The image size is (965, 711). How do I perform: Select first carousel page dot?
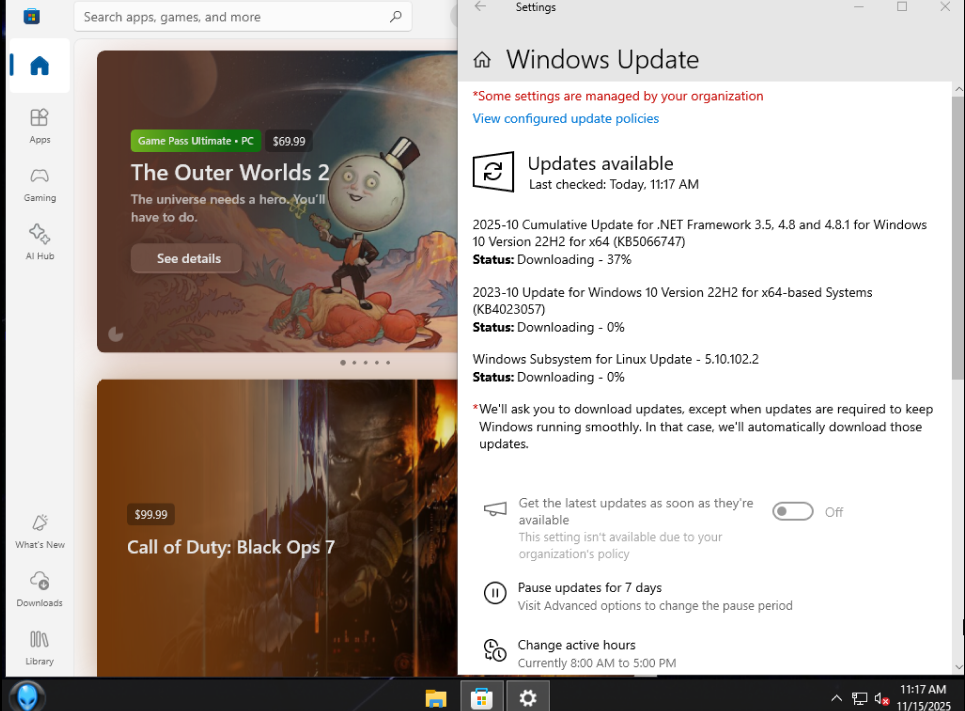343,363
